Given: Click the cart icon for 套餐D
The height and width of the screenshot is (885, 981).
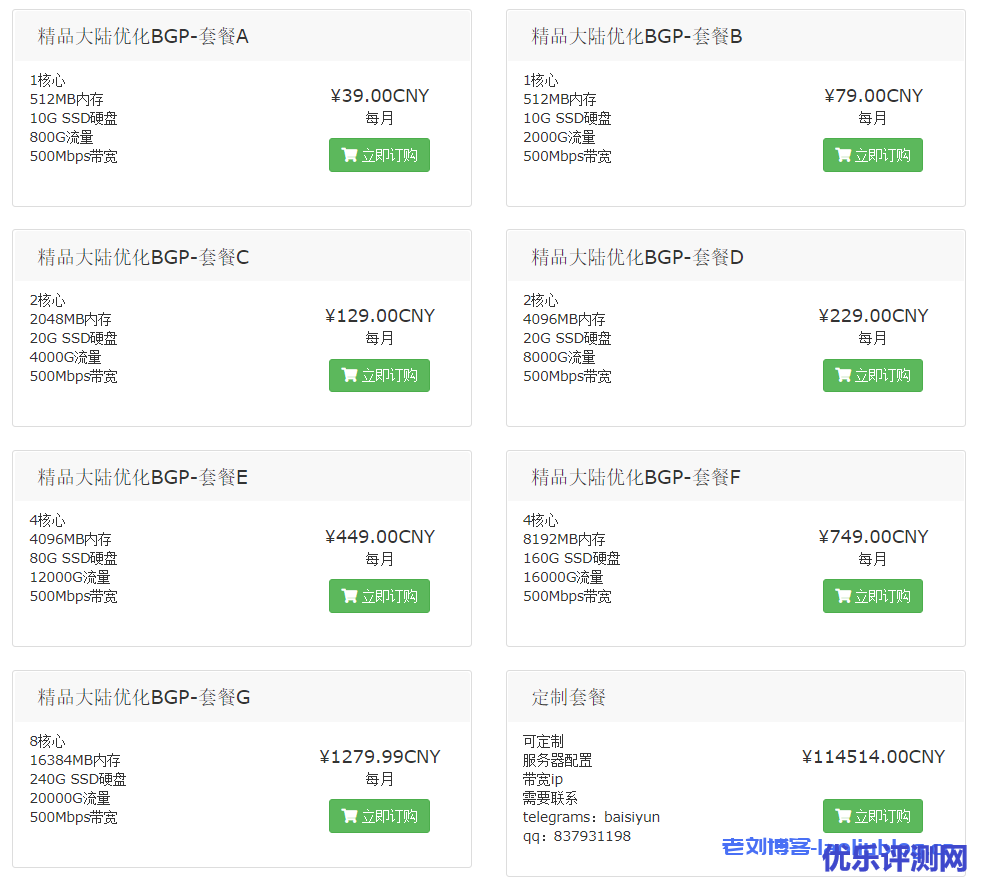Looking at the screenshot, I should point(843,375).
